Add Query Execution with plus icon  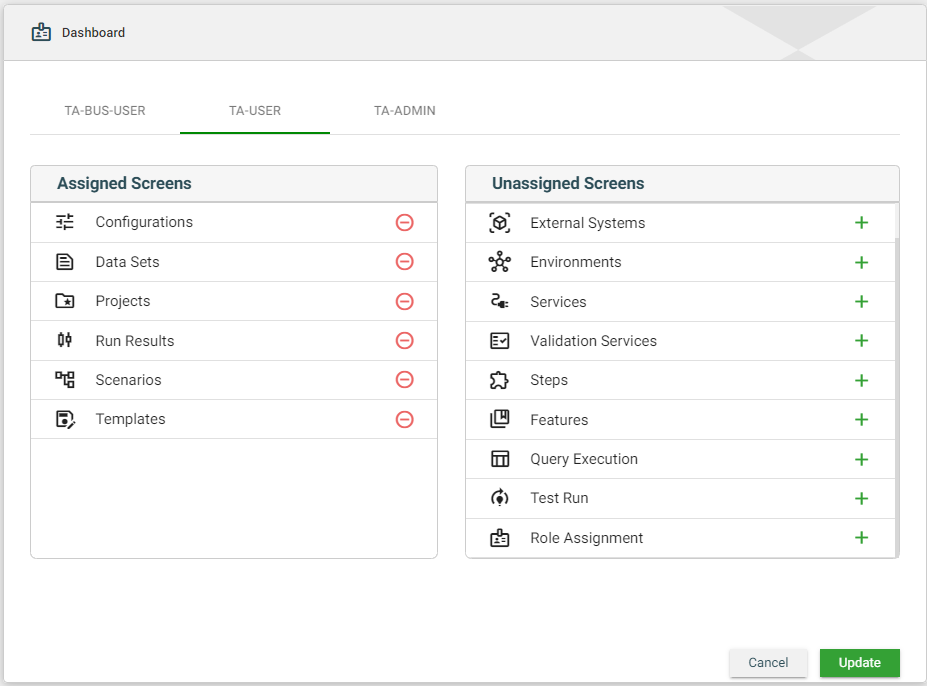coord(861,459)
